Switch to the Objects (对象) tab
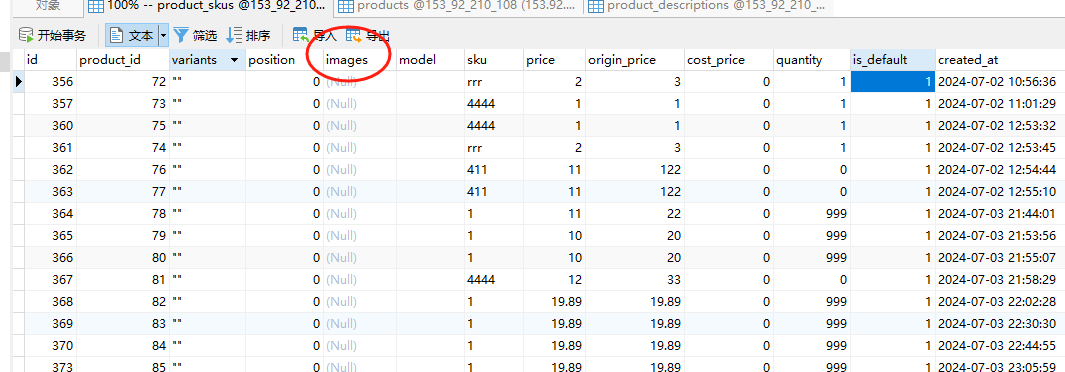Viewport: 1065px width, 372px height. point(47,6)
